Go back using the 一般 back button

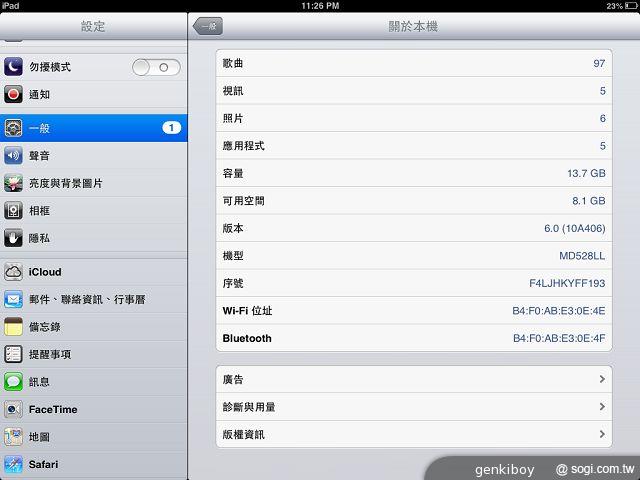click(x=208, y=26)
